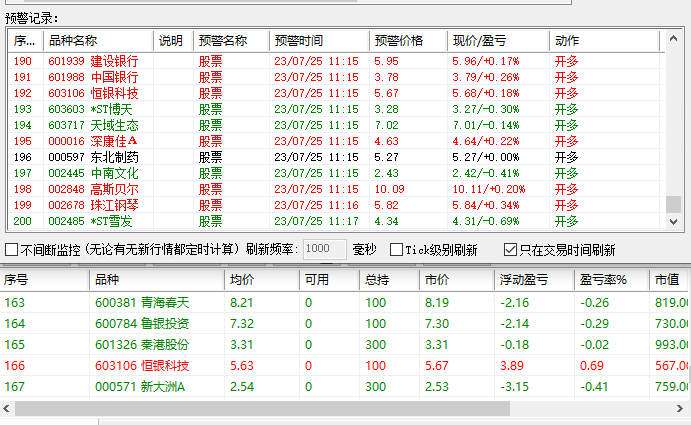Viewport: 691px width, 425px height.
Task: Click the 总持 column header
Action: click(x=389, y=280)
